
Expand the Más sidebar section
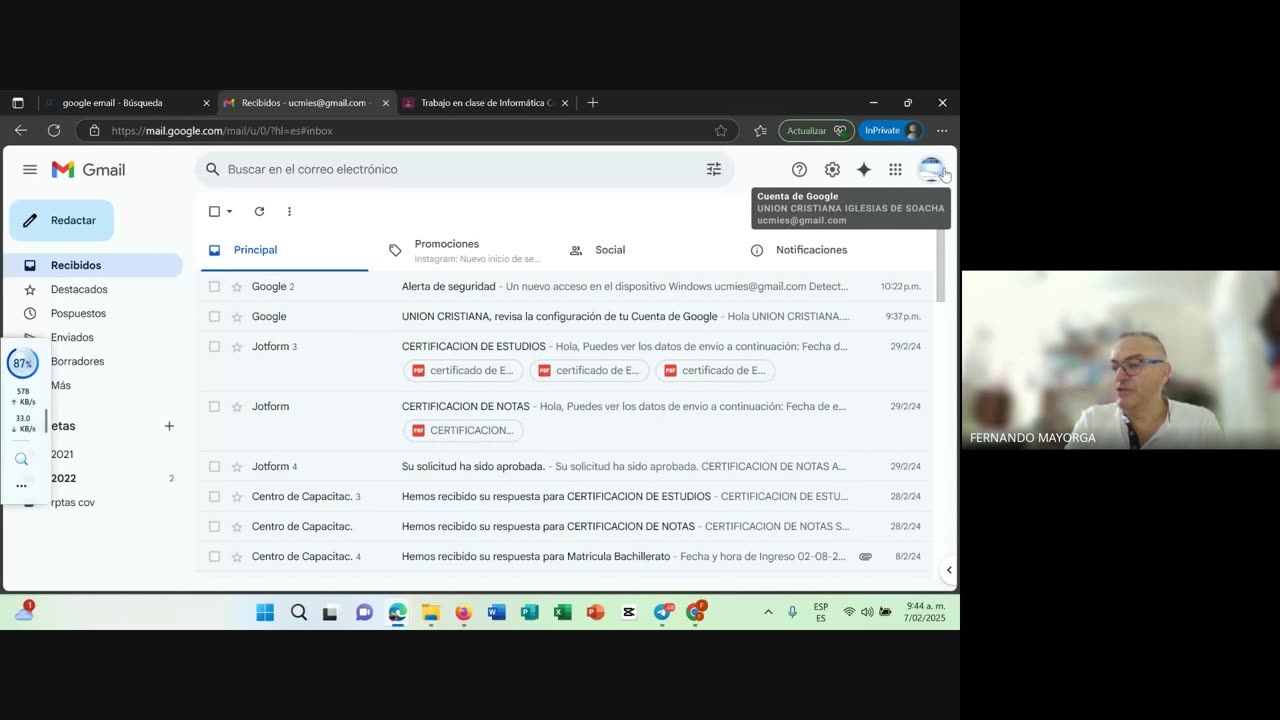(61, 386)
